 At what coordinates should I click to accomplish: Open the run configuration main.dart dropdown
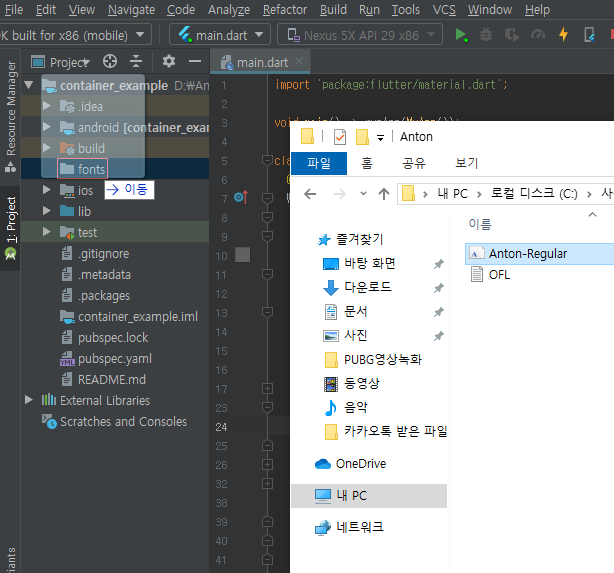[220, 35]
